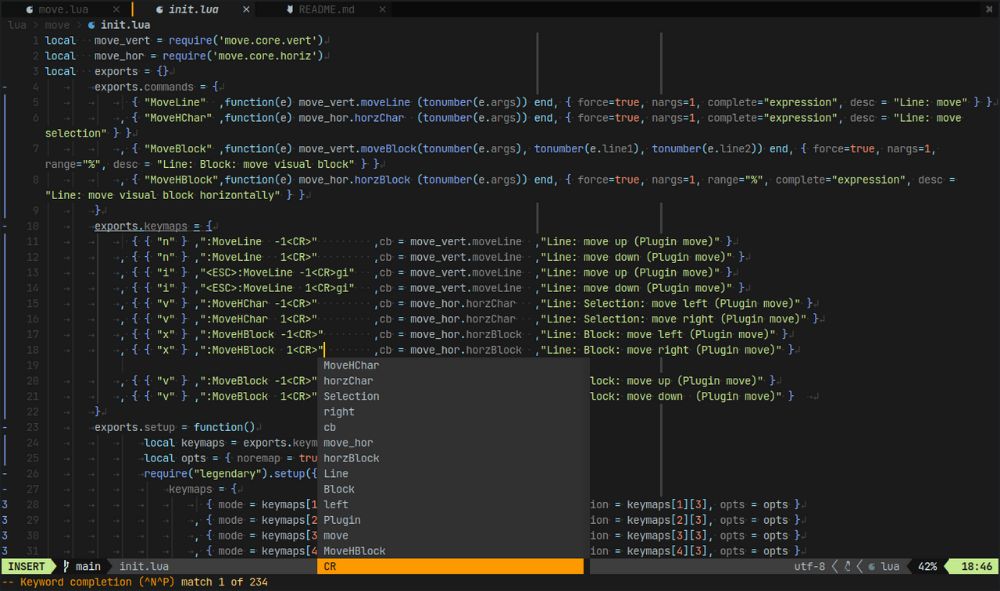Collapse the fold at exports.commands line 4
This screenshot has height=591, width=1000.
click(4, 87)
